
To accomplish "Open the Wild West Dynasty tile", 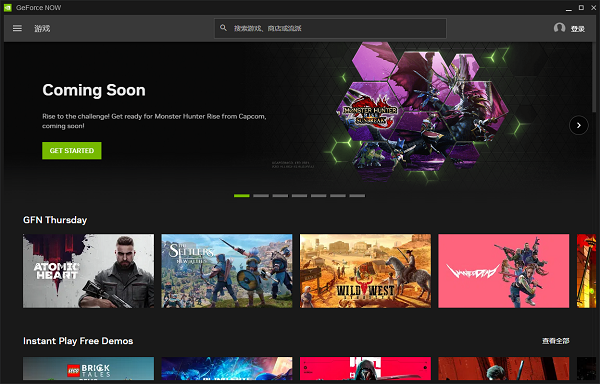I will pos(365,271).
